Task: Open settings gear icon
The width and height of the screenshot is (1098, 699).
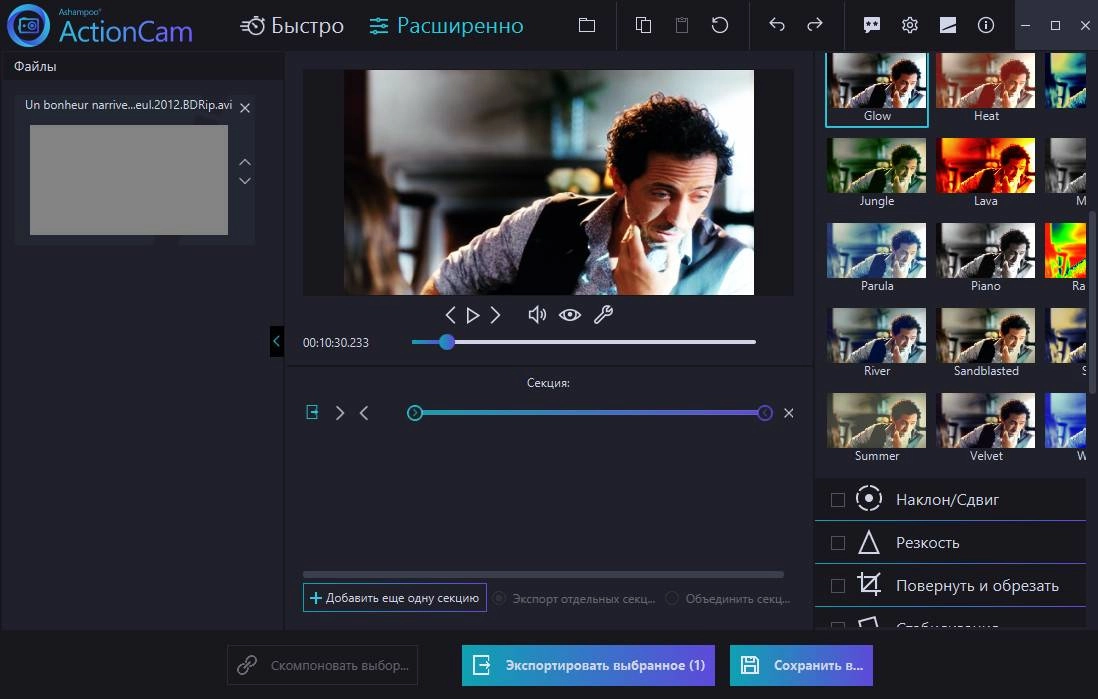Action: [x=910, y=25]
